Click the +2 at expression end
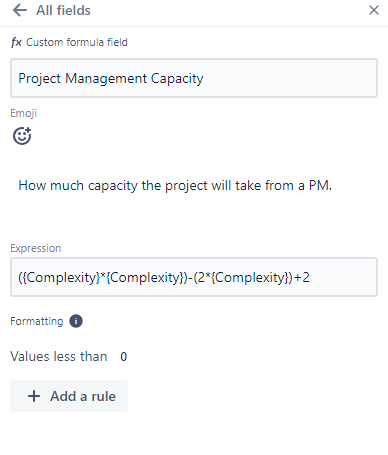This screenshot has width=388, height=455. [x=302, y=277]
